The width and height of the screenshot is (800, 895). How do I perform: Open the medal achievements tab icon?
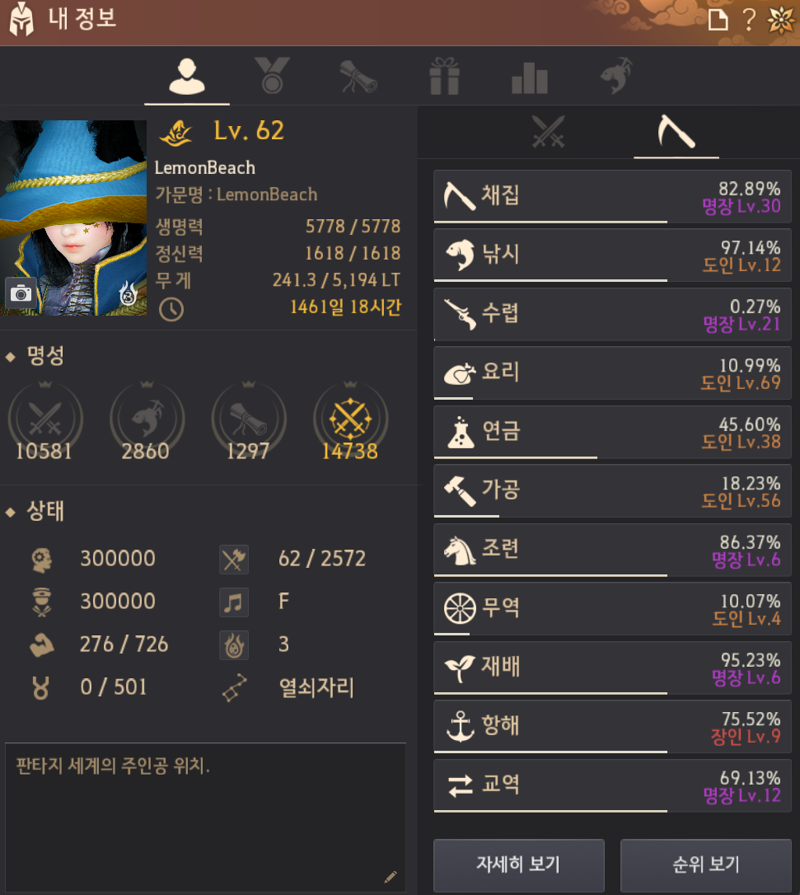[x=272, y=75]
